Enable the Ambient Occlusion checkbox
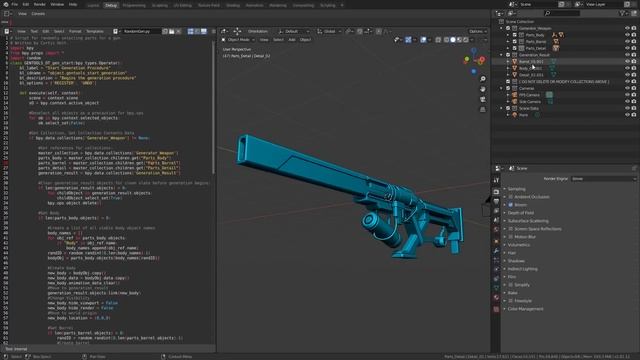 [x=511, y=197]
